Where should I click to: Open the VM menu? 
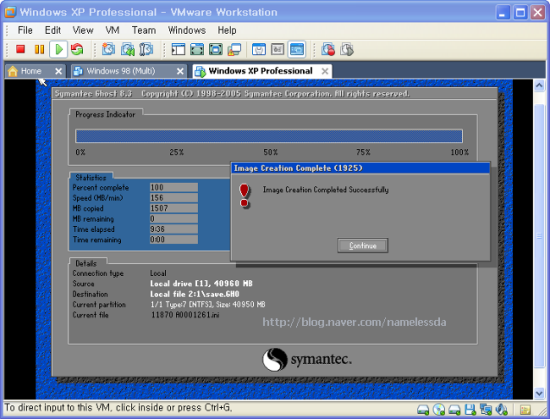point(112,30)
